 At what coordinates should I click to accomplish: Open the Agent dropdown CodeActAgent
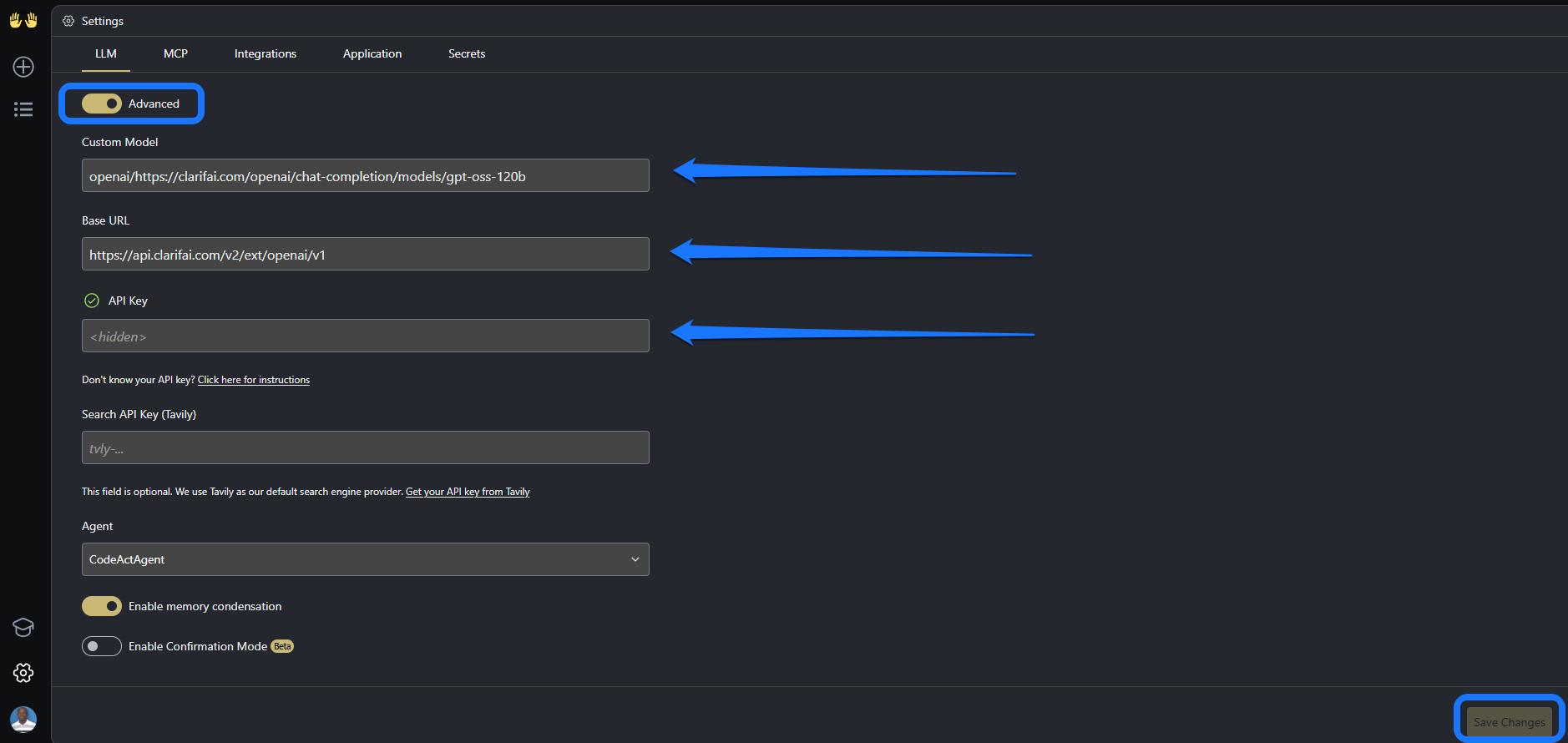tap(366, 559)
